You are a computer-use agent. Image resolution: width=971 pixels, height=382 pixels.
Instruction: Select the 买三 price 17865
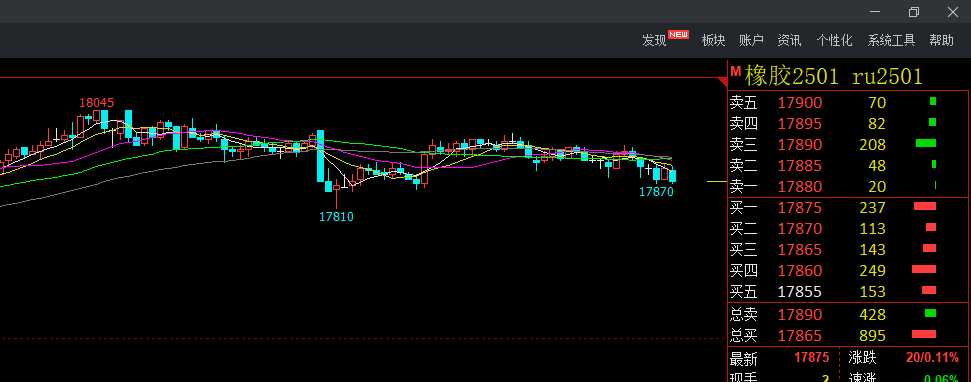[800, 250]
